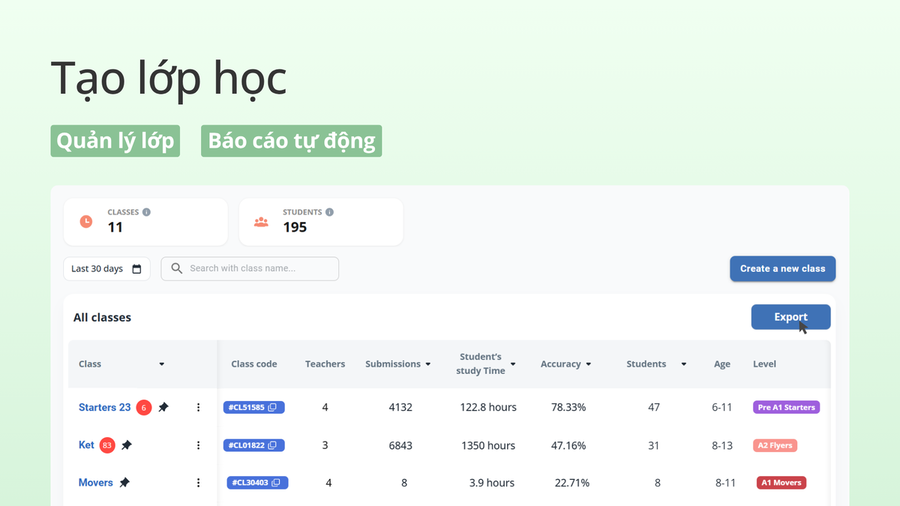The width and height of the screenshot is (900, 506).
Task: Click the Search with class name field
Action: pos(250,268)
